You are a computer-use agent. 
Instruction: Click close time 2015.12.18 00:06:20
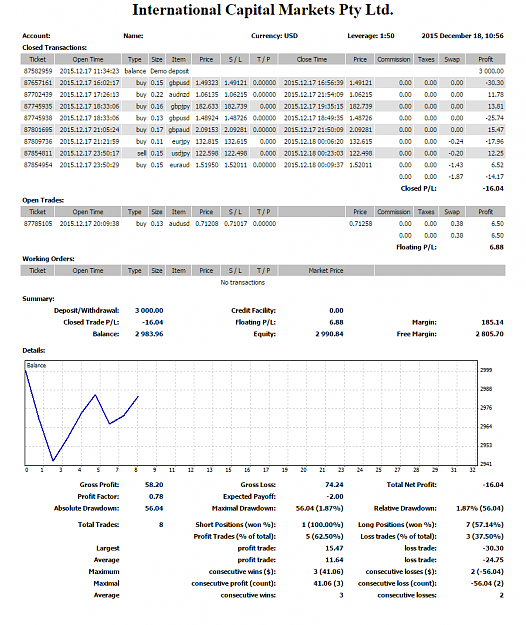point(314,142)
